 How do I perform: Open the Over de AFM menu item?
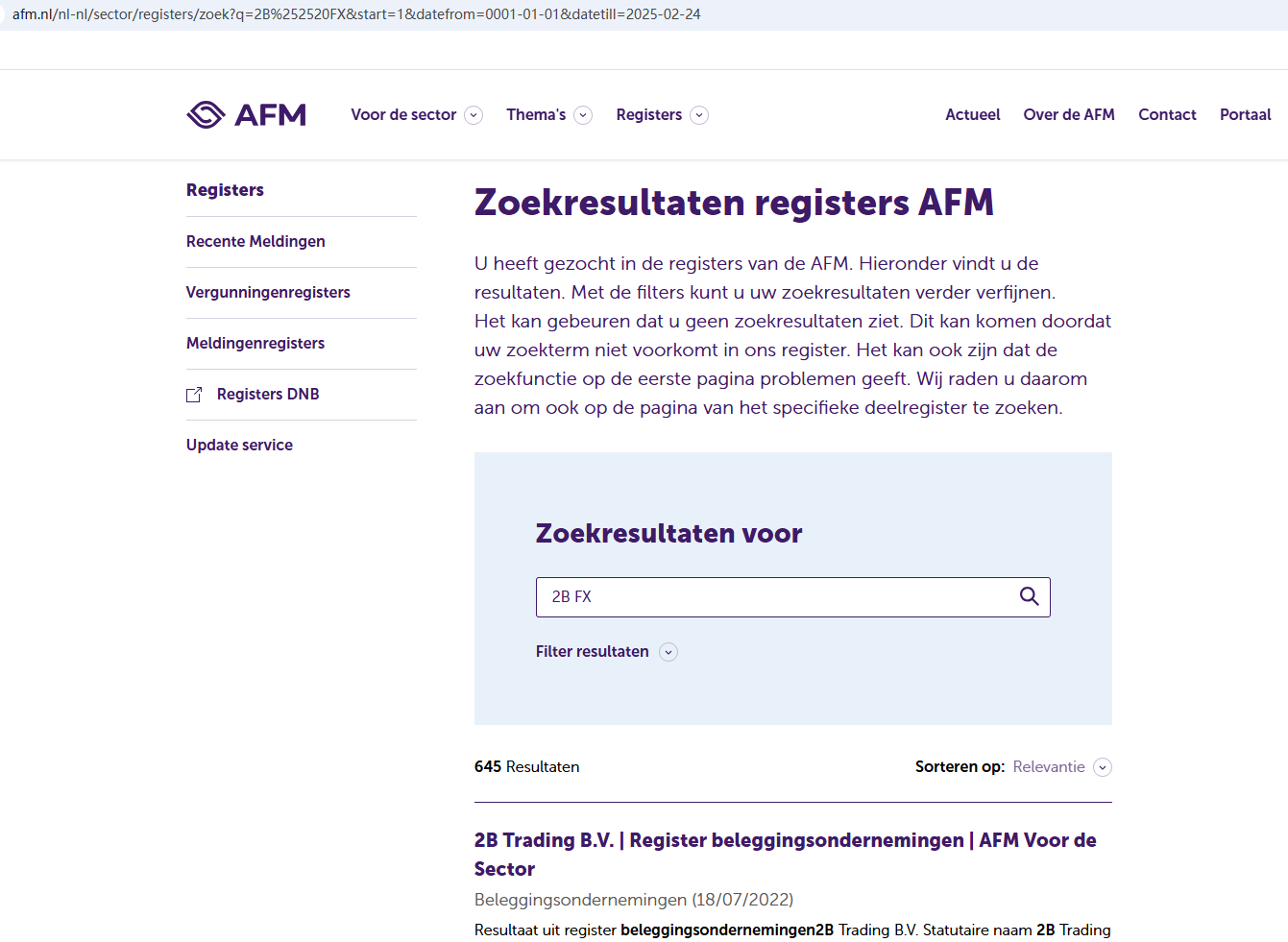pyautogui.click(x=1069, y=114)
